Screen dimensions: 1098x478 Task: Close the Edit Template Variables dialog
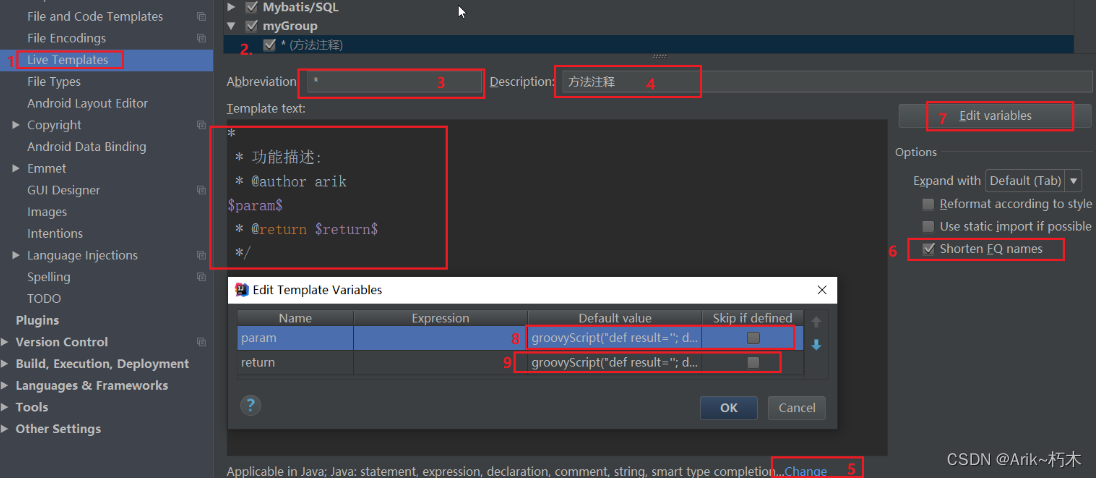tap(822, 290)
